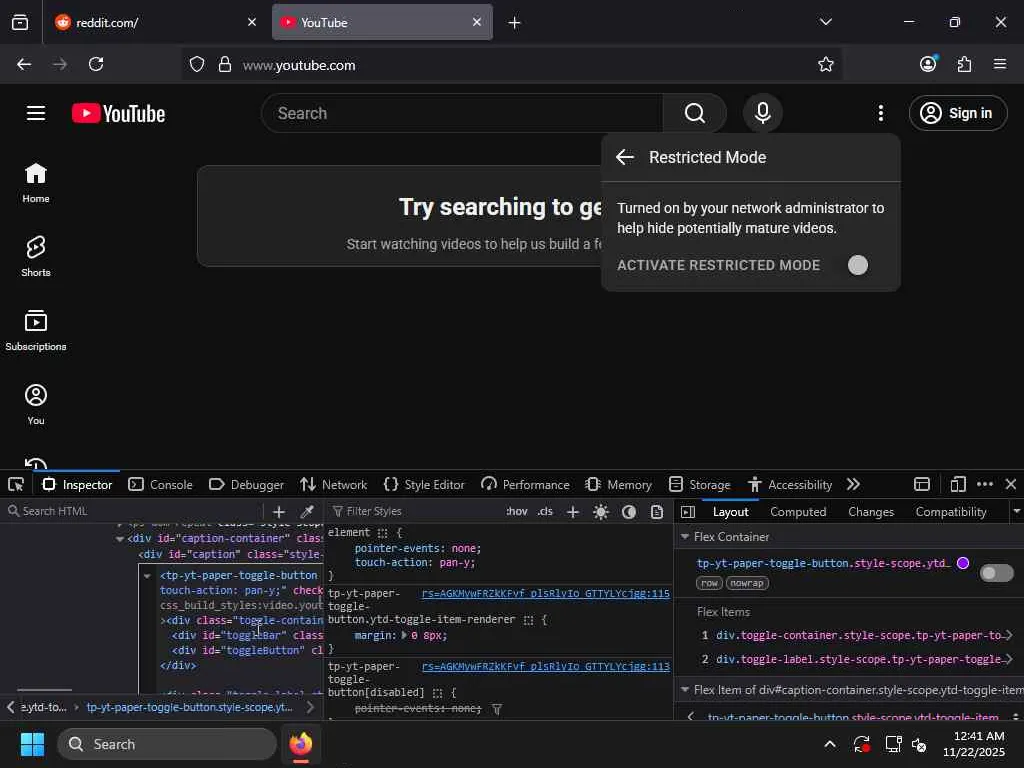Expand the margin shorthand property
Image resolution: width=1024 pixels, height=768 pixels.
(404, 635)
